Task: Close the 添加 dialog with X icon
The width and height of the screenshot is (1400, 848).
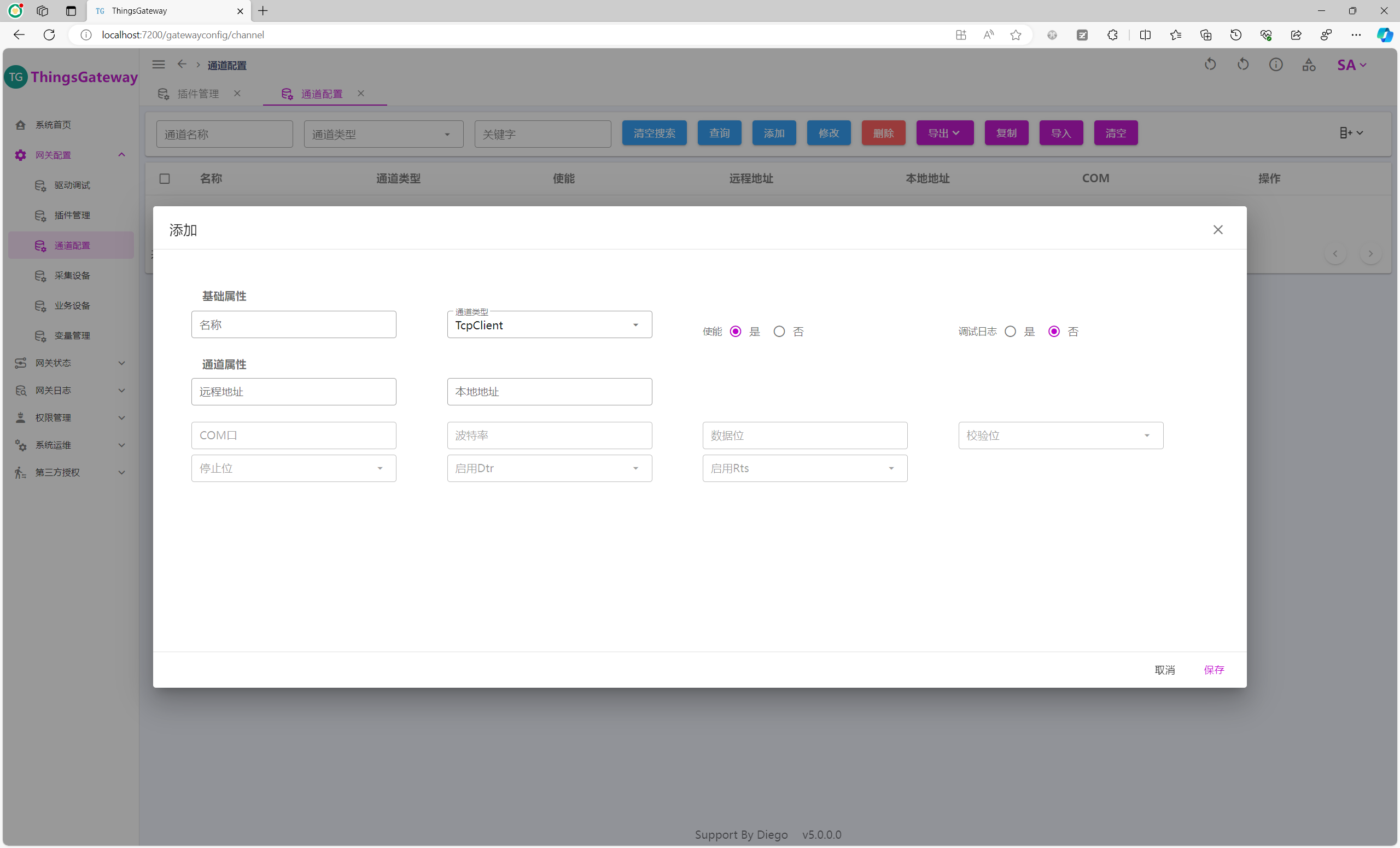Action: point(1217,230)
